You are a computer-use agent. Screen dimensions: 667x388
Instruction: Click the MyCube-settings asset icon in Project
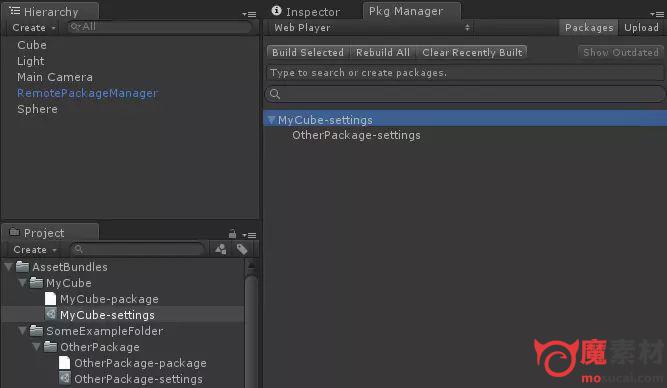pos(51,314)
